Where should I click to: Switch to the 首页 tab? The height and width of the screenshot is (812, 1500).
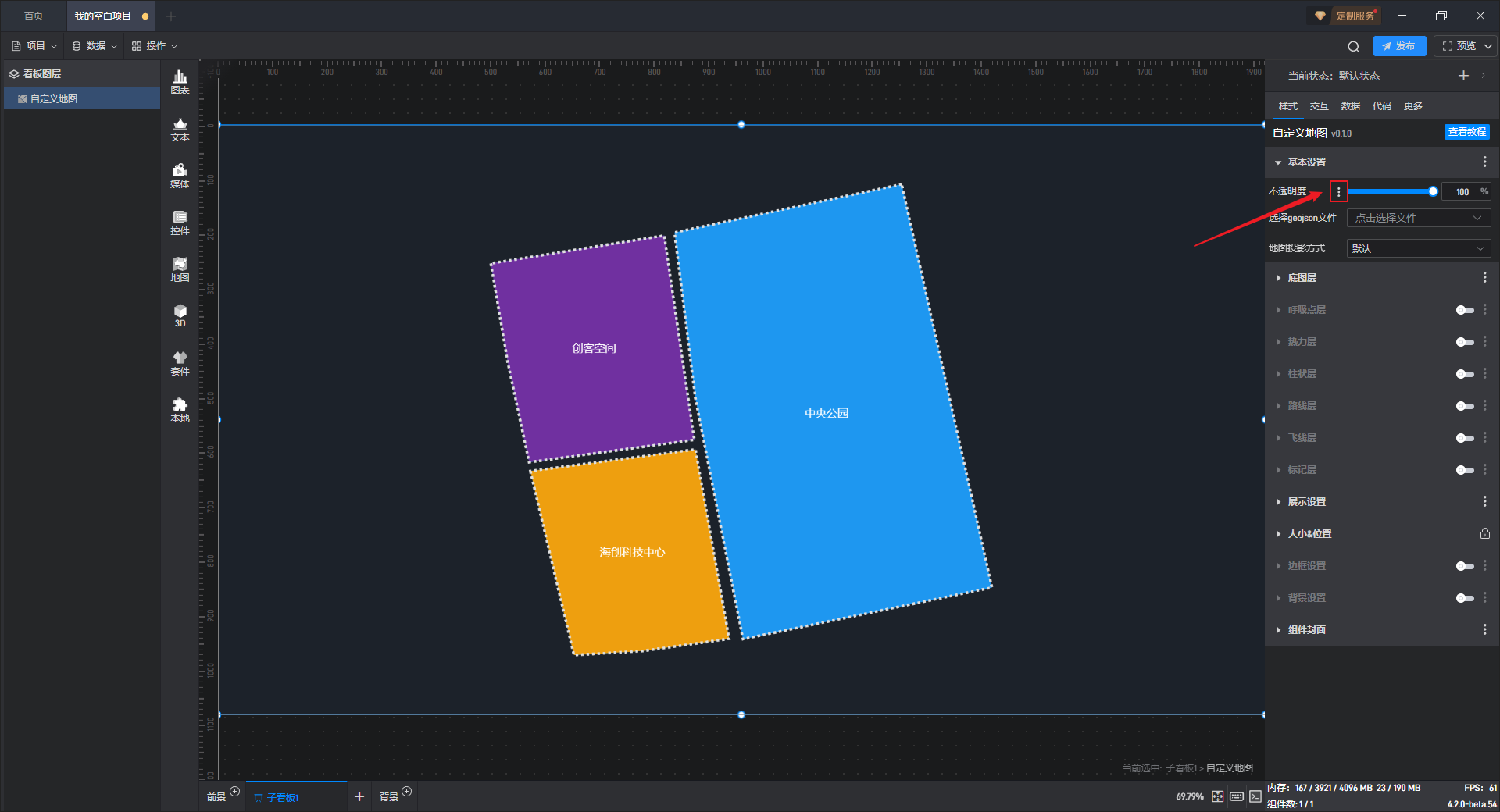34,16
